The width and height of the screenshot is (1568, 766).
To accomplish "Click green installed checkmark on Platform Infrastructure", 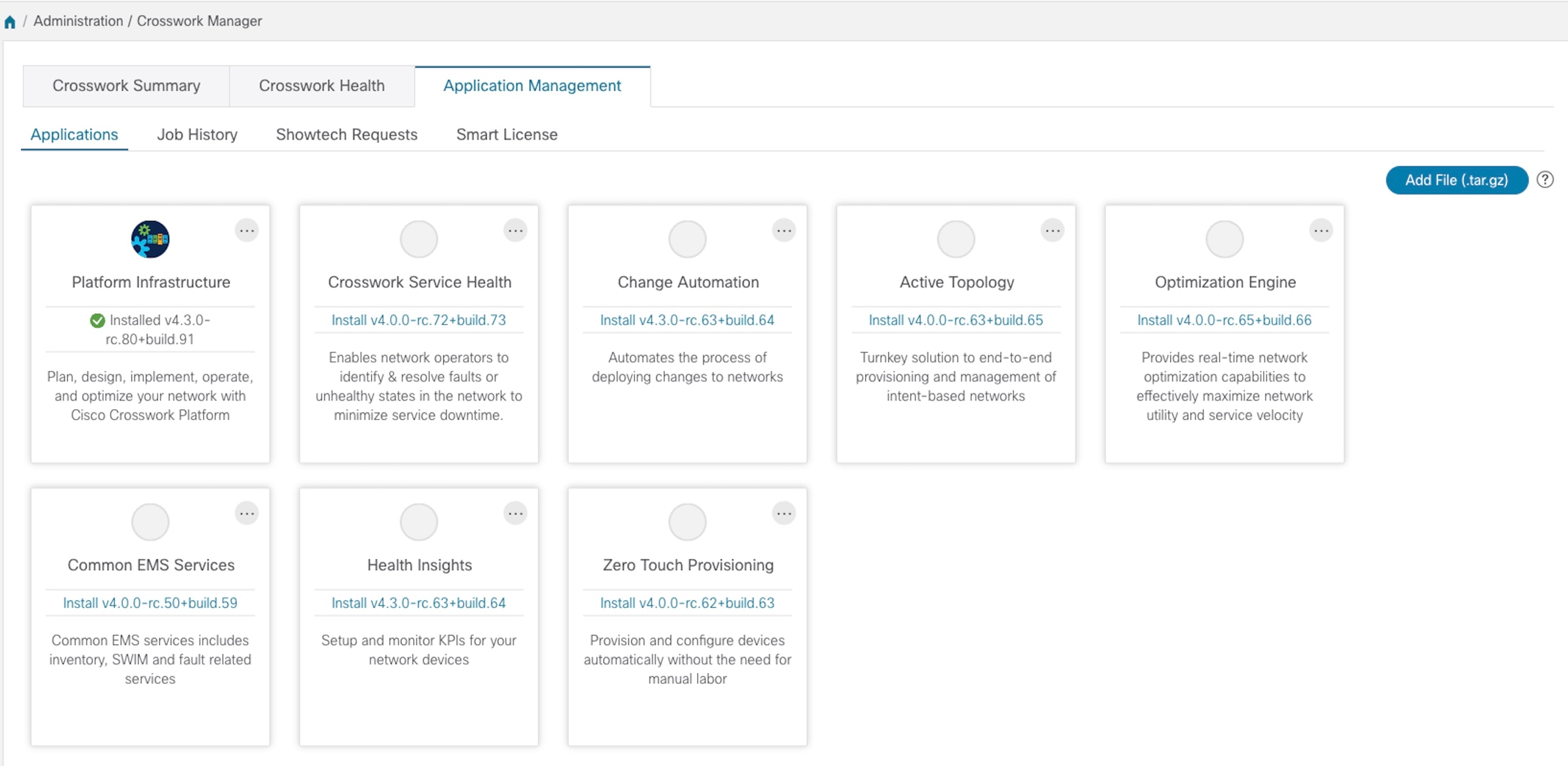I will coord(97,320).
